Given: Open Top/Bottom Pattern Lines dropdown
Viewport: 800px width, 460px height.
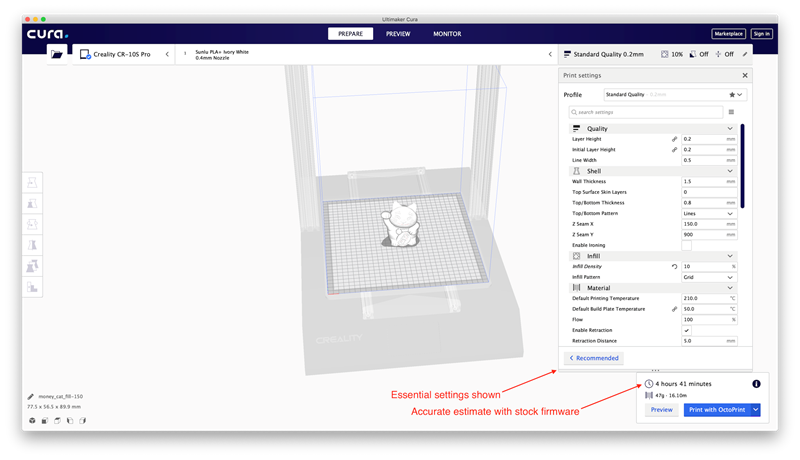Looking at the screenshot, I should [708, 213].
